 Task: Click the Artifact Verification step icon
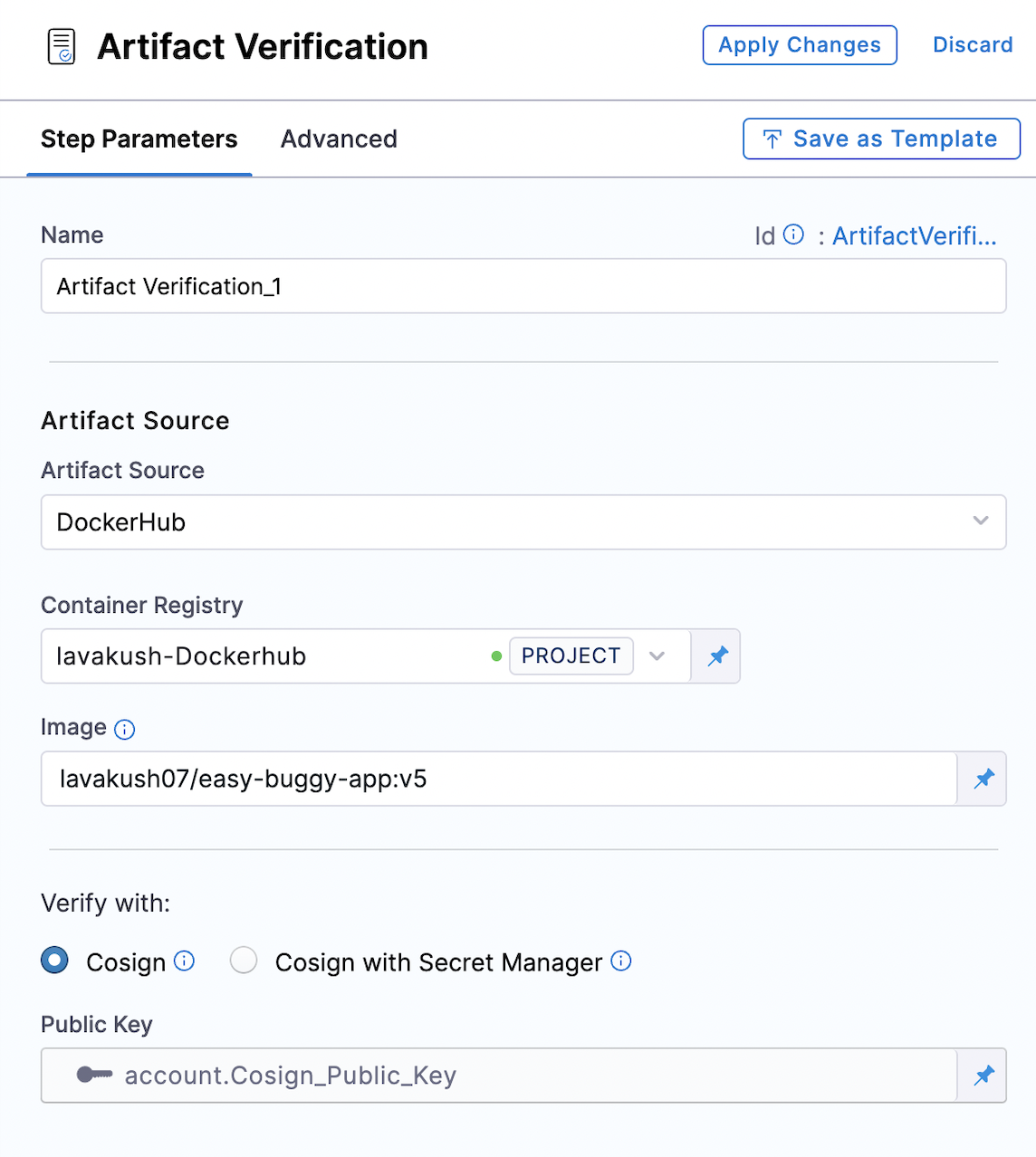click(x=62, y=46)
